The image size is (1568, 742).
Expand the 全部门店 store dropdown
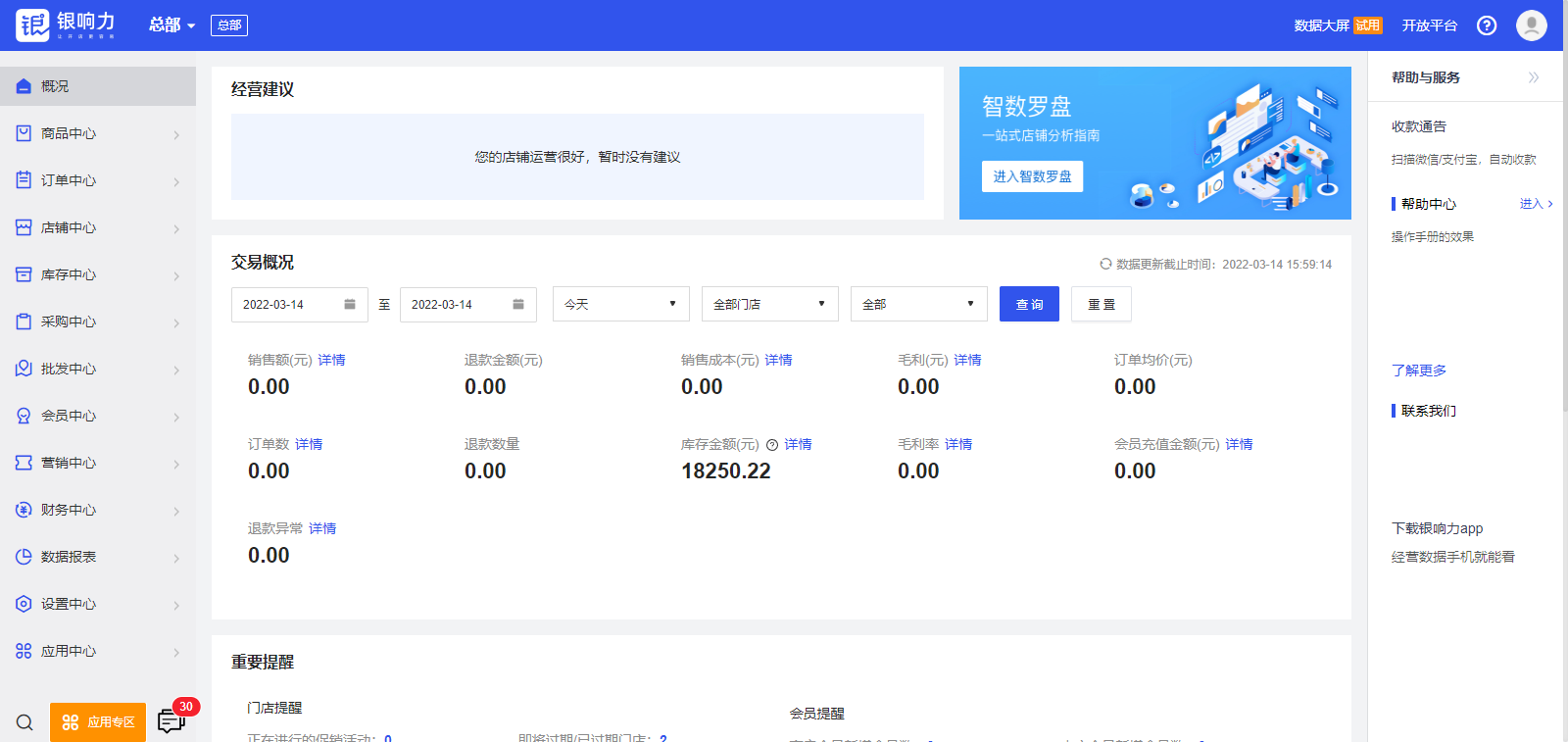(769, 305)
